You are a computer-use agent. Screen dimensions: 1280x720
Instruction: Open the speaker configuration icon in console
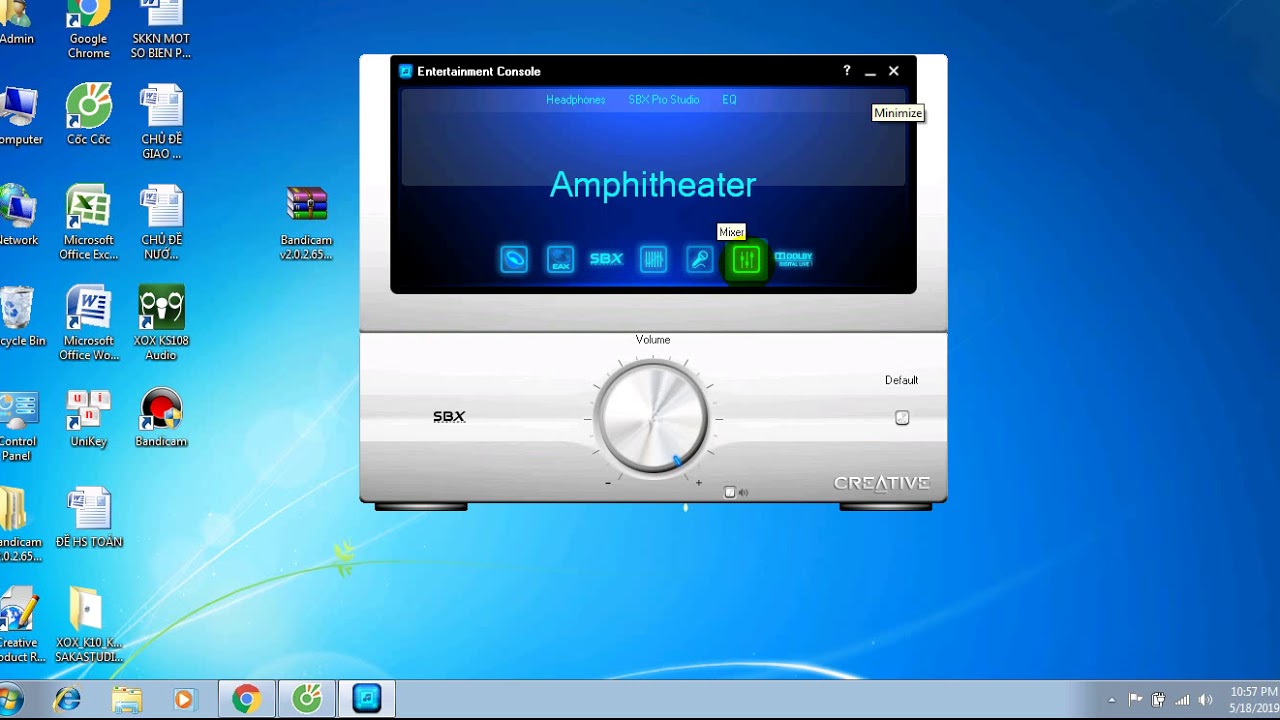click(514, 260)
